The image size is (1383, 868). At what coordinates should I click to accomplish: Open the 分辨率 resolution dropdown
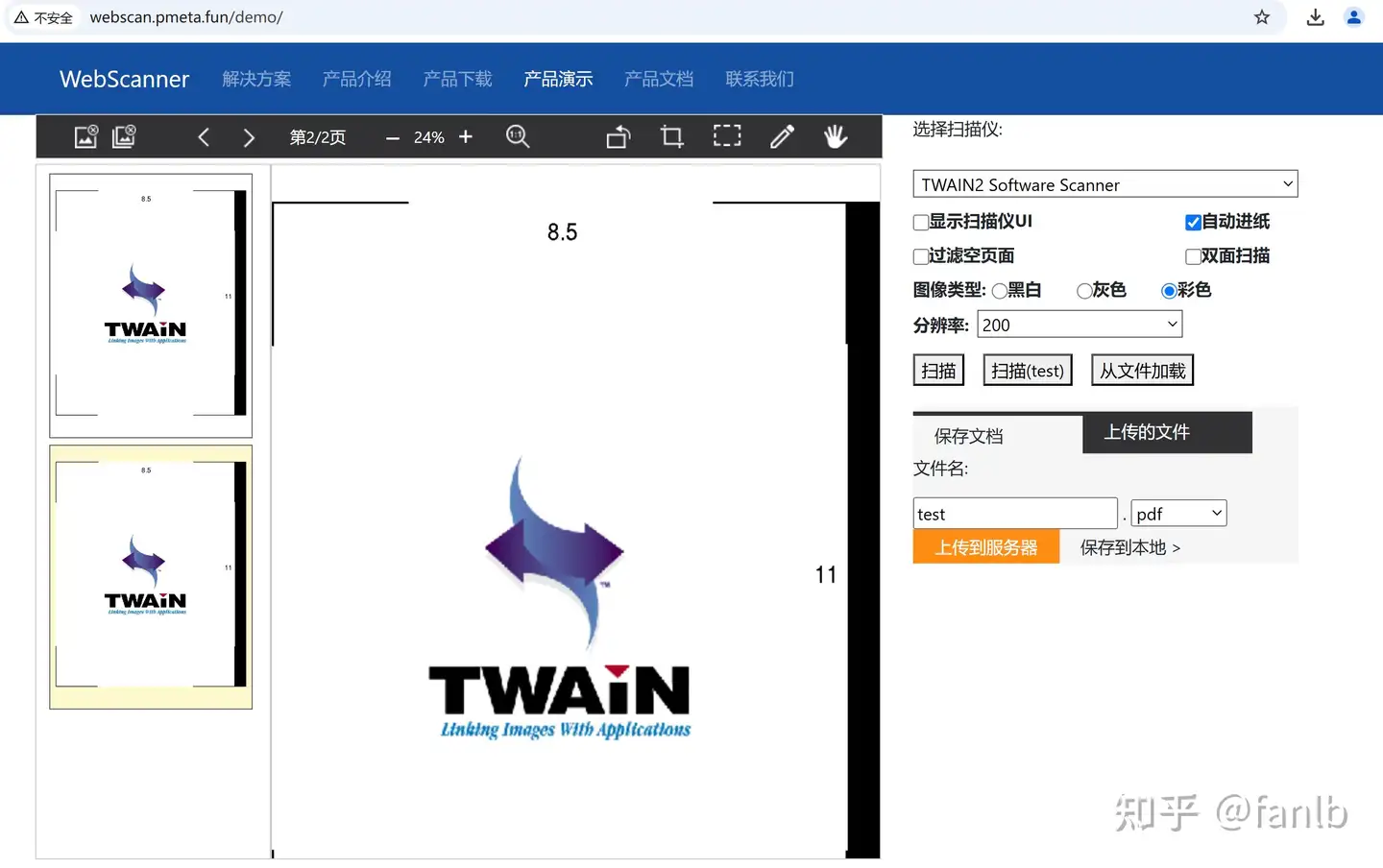pyautogui.click(x=1079, y=324)
